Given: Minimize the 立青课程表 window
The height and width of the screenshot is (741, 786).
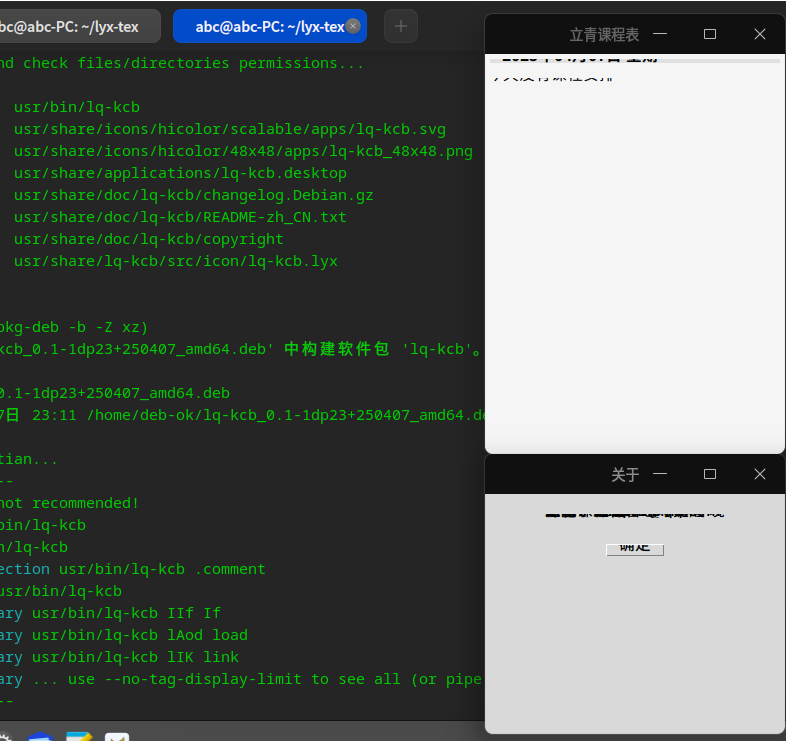Looking at the screenshot, I should click(660, 34).
